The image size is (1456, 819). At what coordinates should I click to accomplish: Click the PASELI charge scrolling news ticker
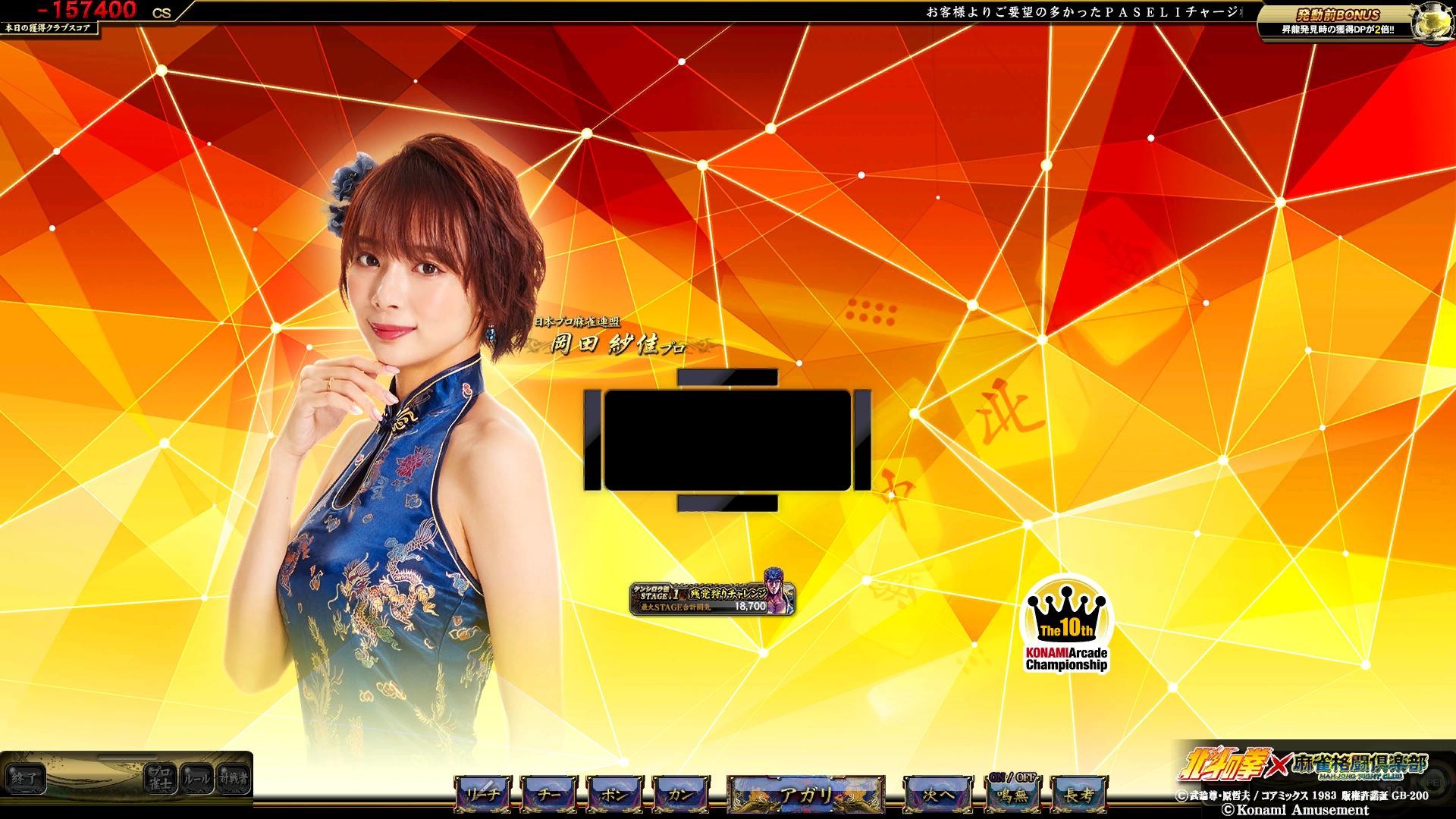(x=1084, y=12)
